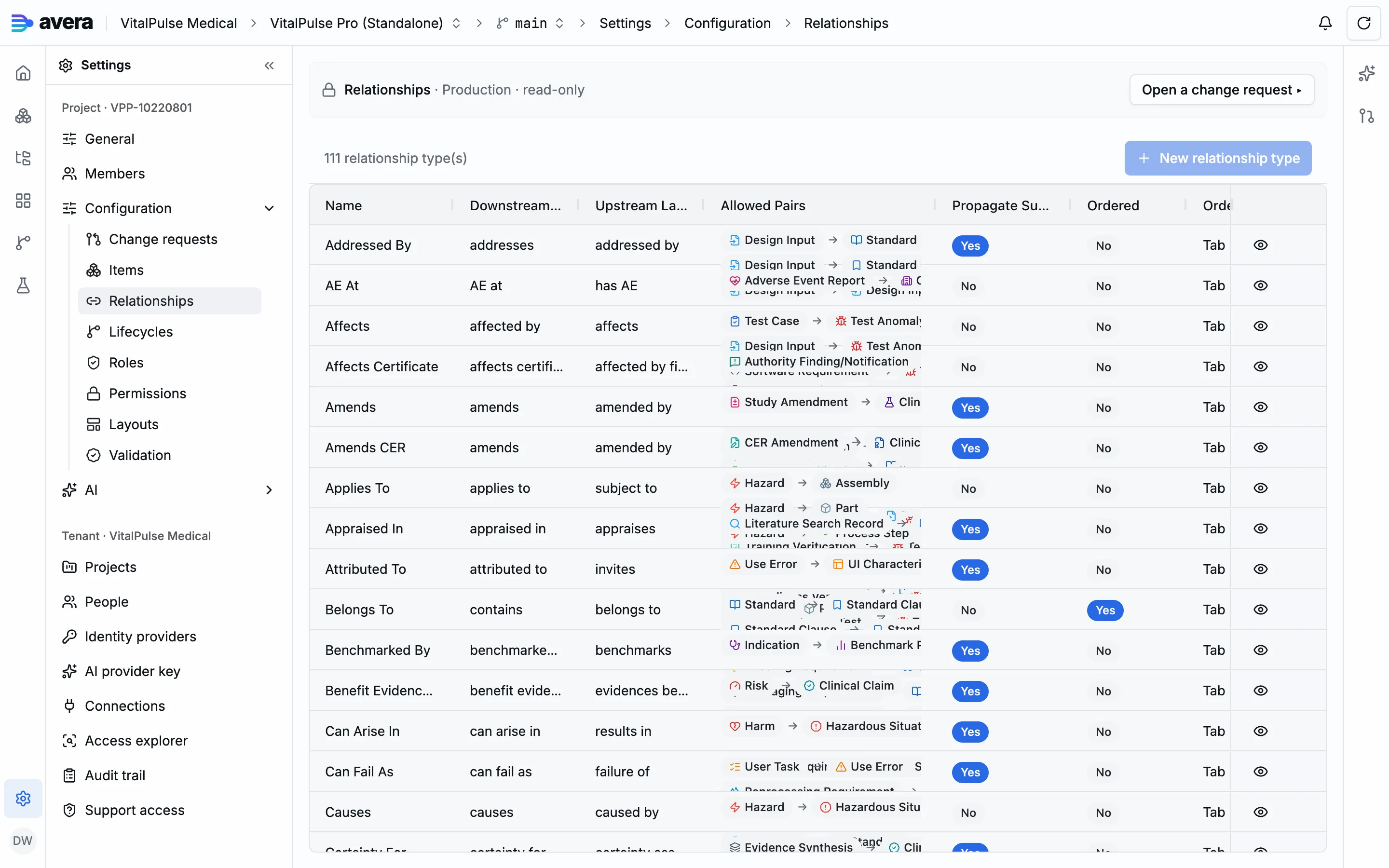The height and width of the screenshot is (868, 1389).
Task: Open the dashboard grid icon in left rail
Action: coord(23,200)
